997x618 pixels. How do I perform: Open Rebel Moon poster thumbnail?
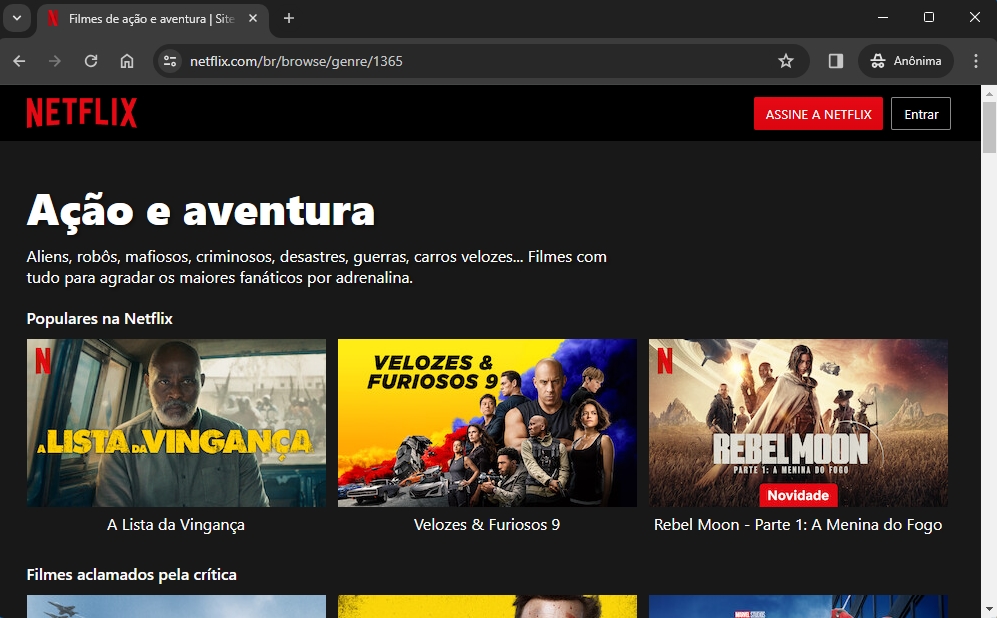click(798, 423)
